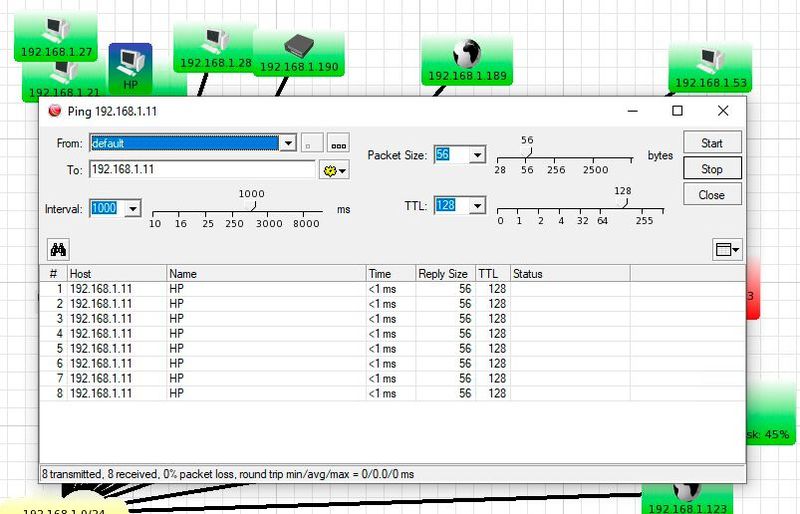
Task: Select the 192.168.1.190 switch device
Action: 299,54
